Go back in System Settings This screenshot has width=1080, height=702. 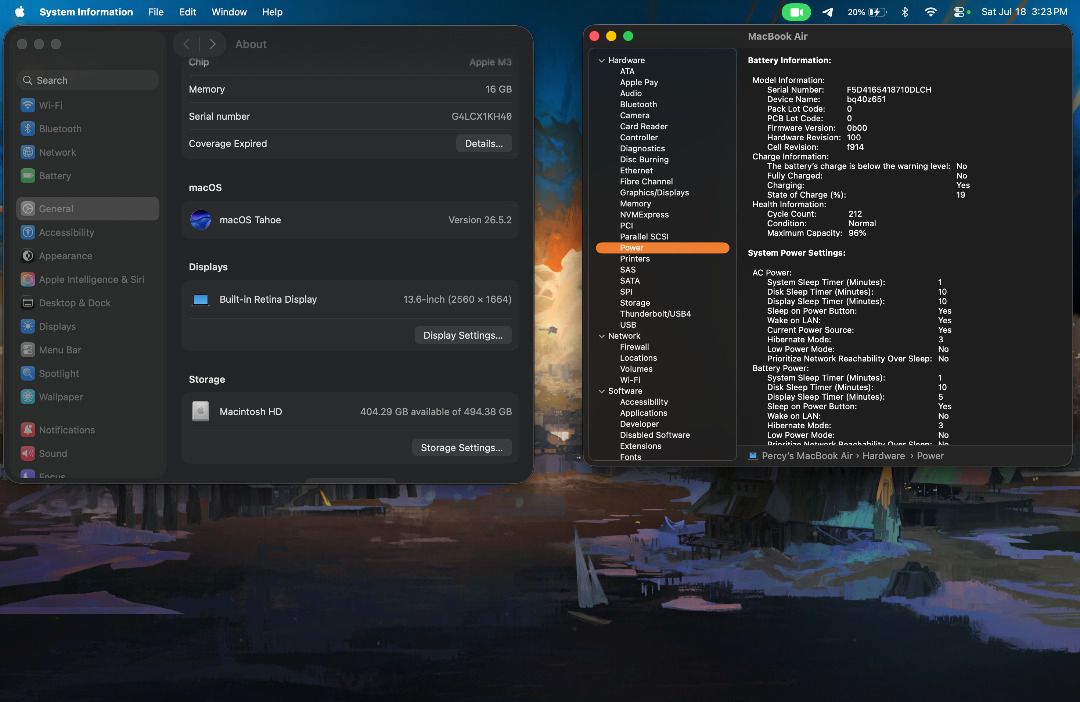[186, 44]
